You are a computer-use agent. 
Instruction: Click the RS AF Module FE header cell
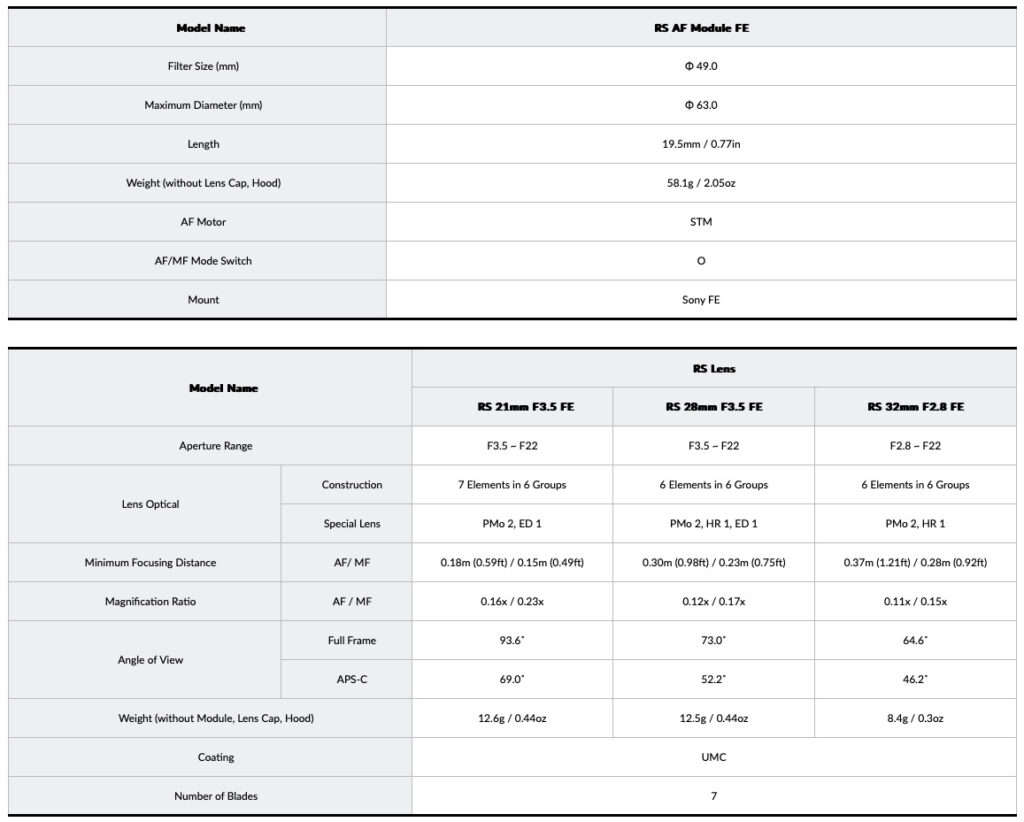(x=700, y=28)
